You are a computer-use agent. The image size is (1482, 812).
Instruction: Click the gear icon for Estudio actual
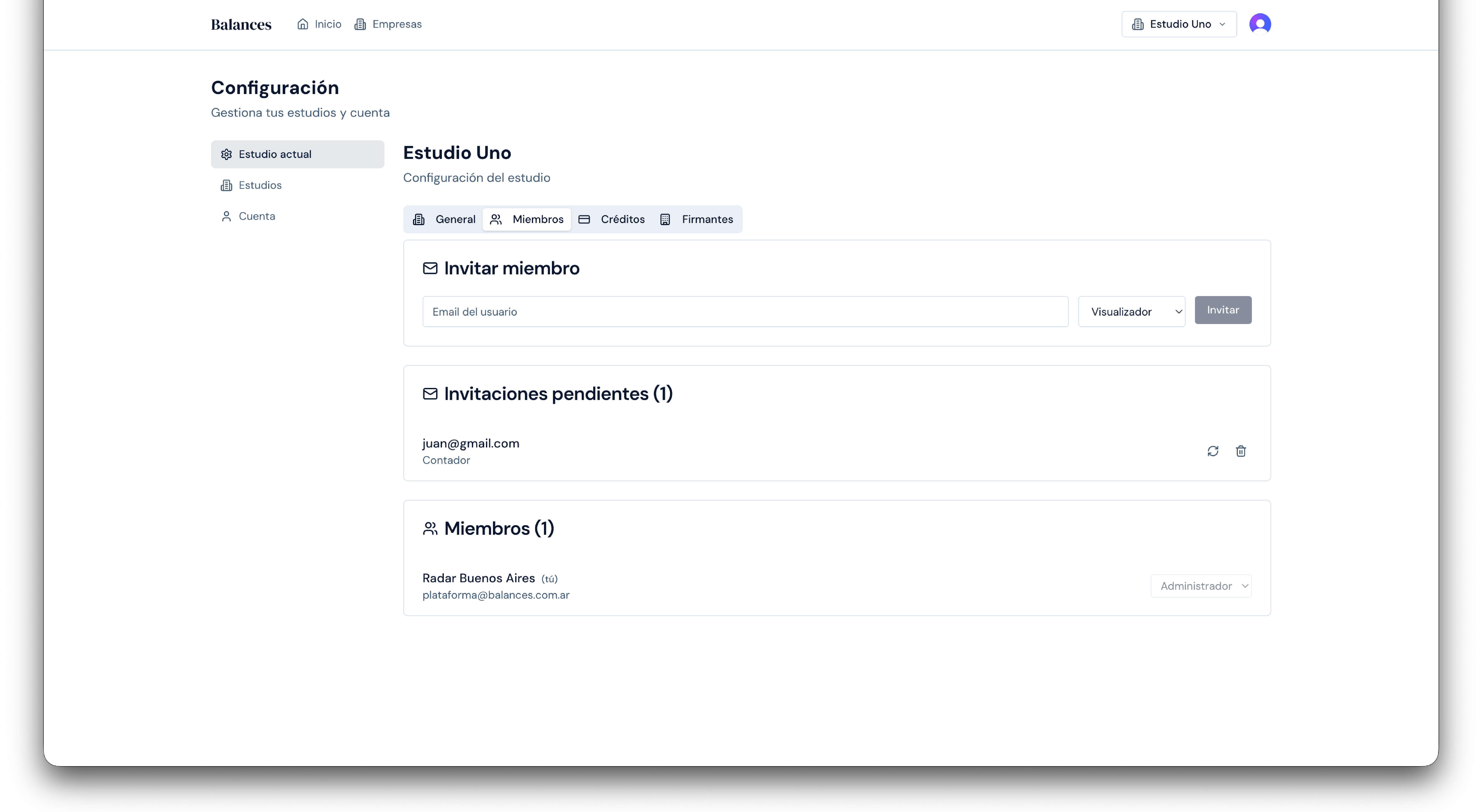tap(227, 154)
